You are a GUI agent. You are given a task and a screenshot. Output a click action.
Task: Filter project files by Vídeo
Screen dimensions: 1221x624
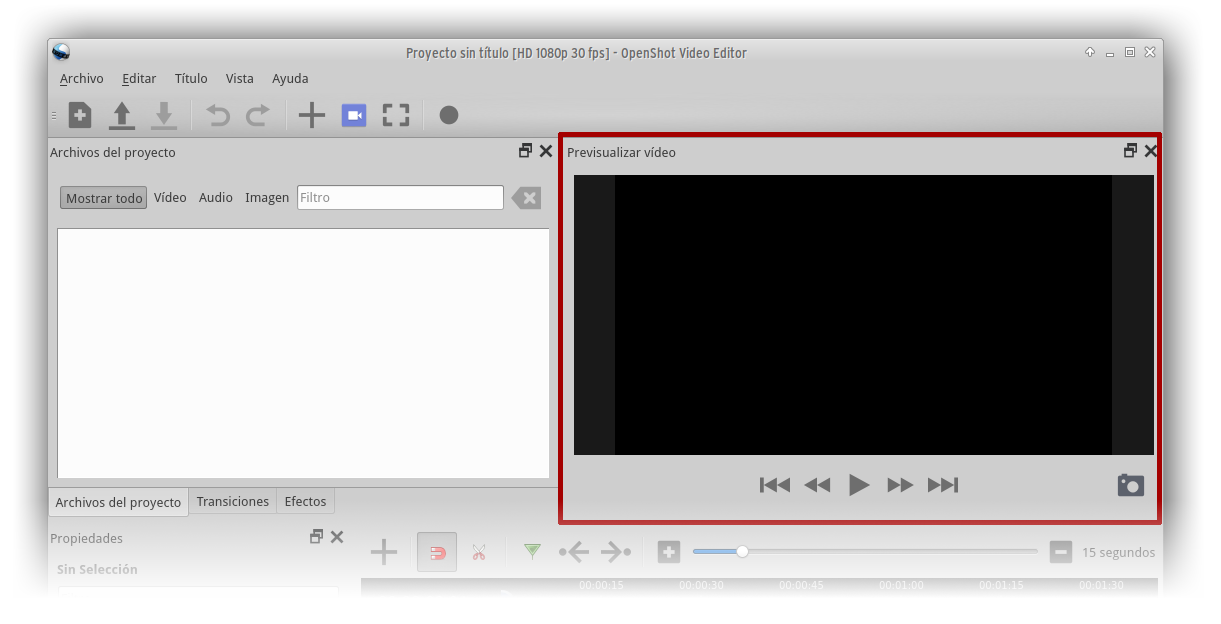tap(170, 198)
